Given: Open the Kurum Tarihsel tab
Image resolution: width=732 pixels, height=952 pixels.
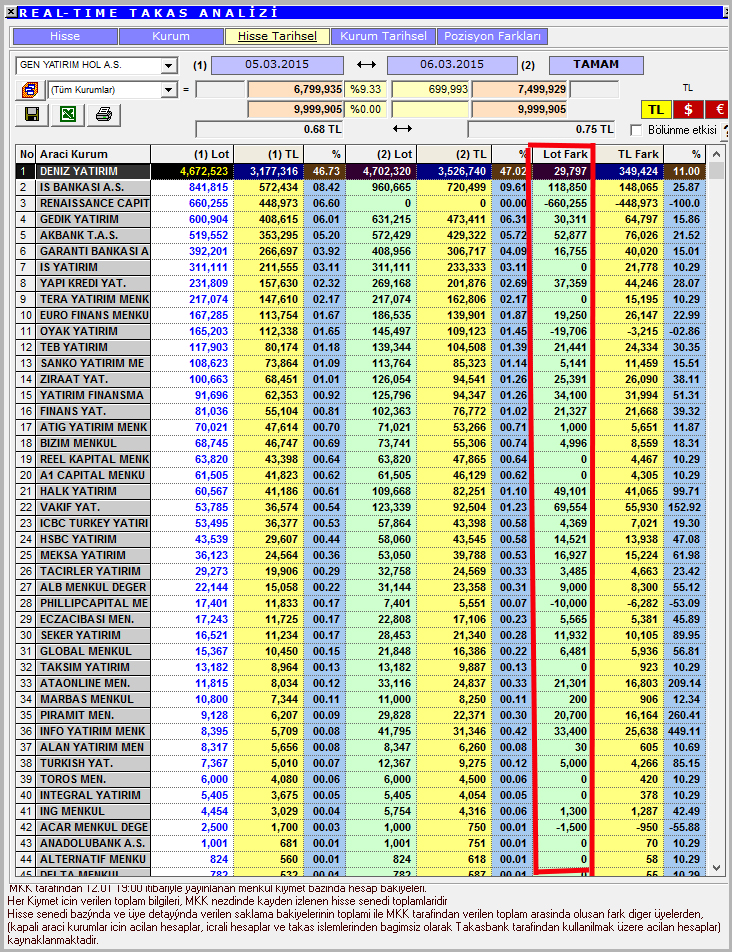Looking at the screenshot, I should point(384,36).
